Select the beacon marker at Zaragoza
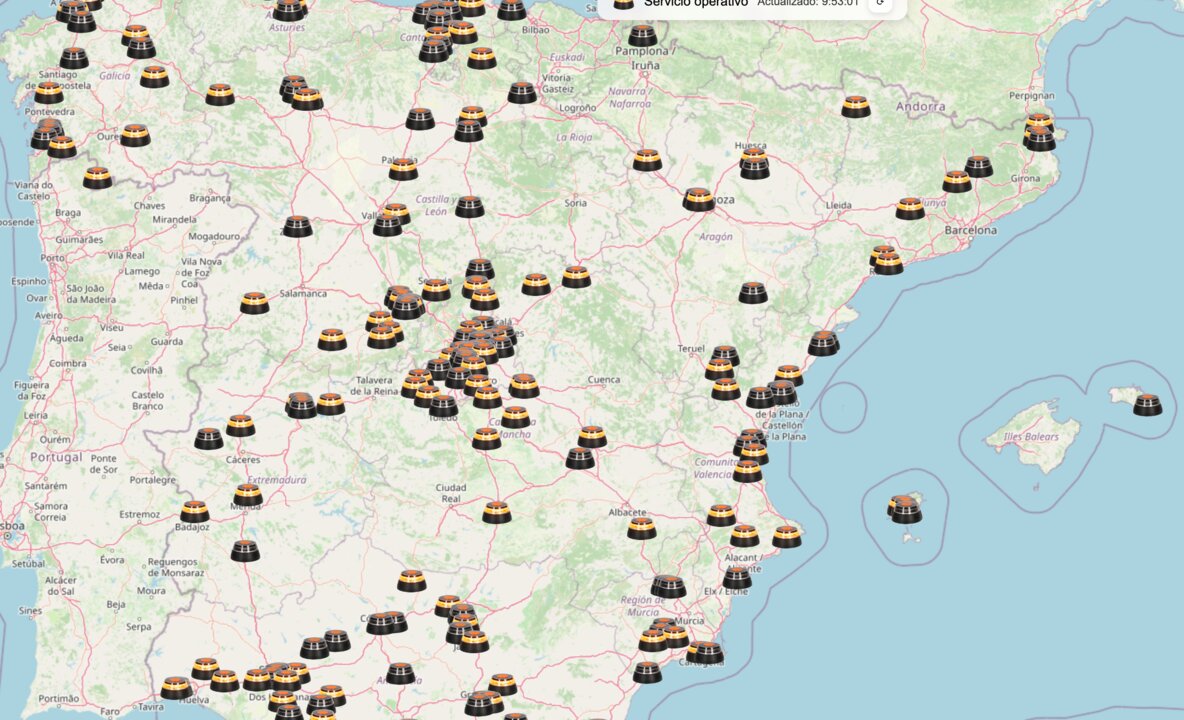The height and width of the screenshot is (720, 1184). (x=698, y=199)
